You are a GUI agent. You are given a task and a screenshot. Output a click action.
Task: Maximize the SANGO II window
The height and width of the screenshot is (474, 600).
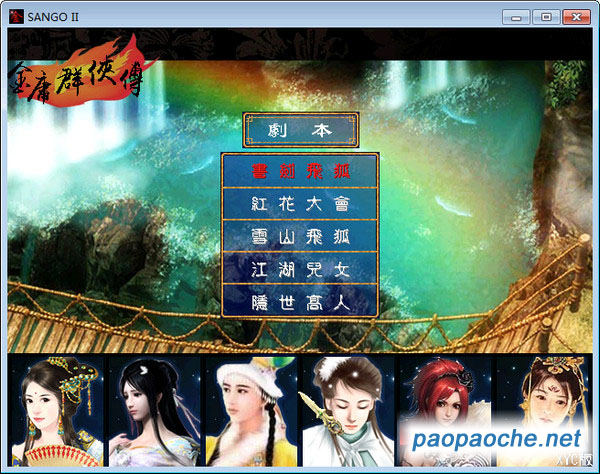(x=546, y=17)
